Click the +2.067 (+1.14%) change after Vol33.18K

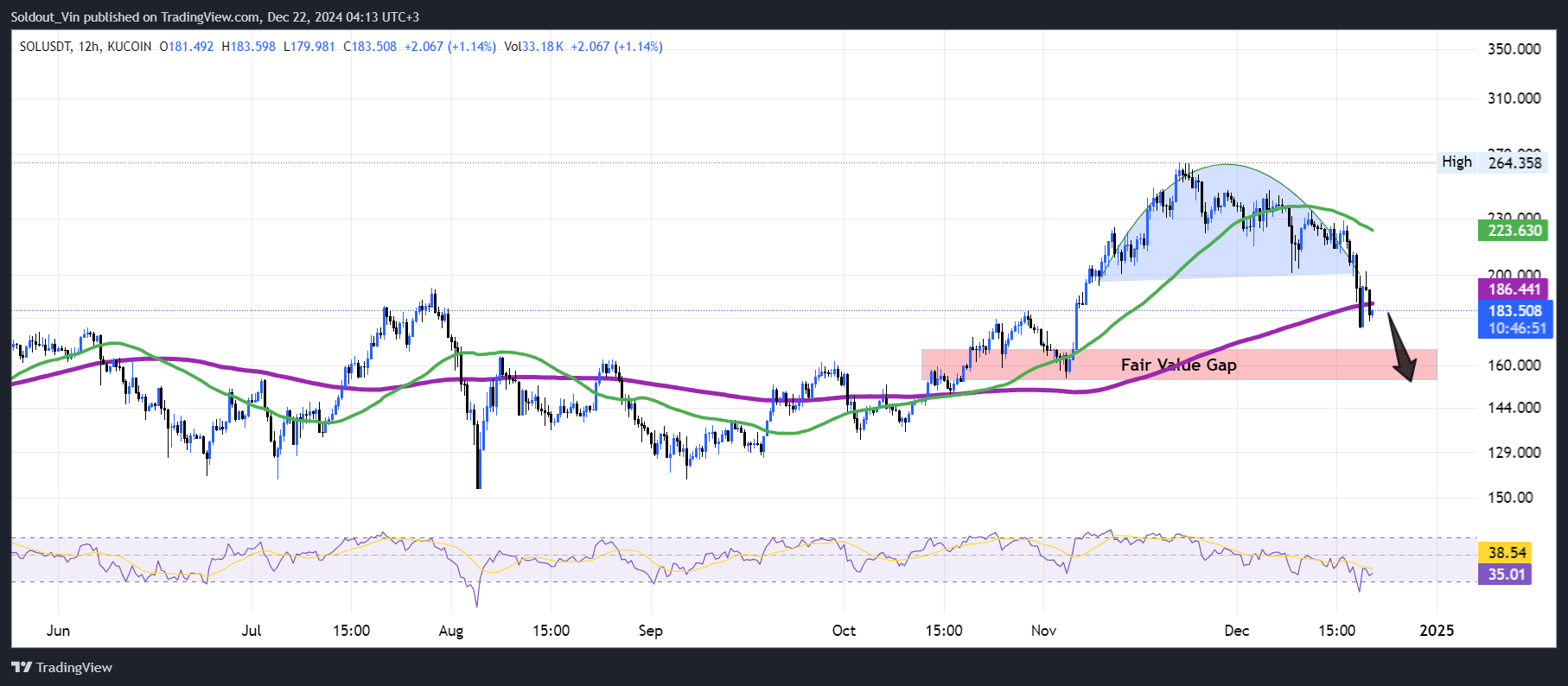[x=617, y=47]
